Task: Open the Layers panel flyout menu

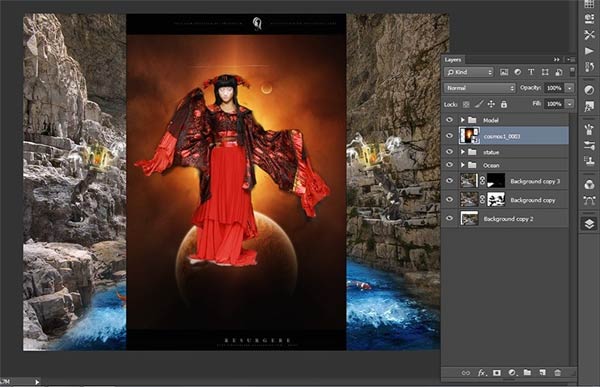Action: coord(571,60)
